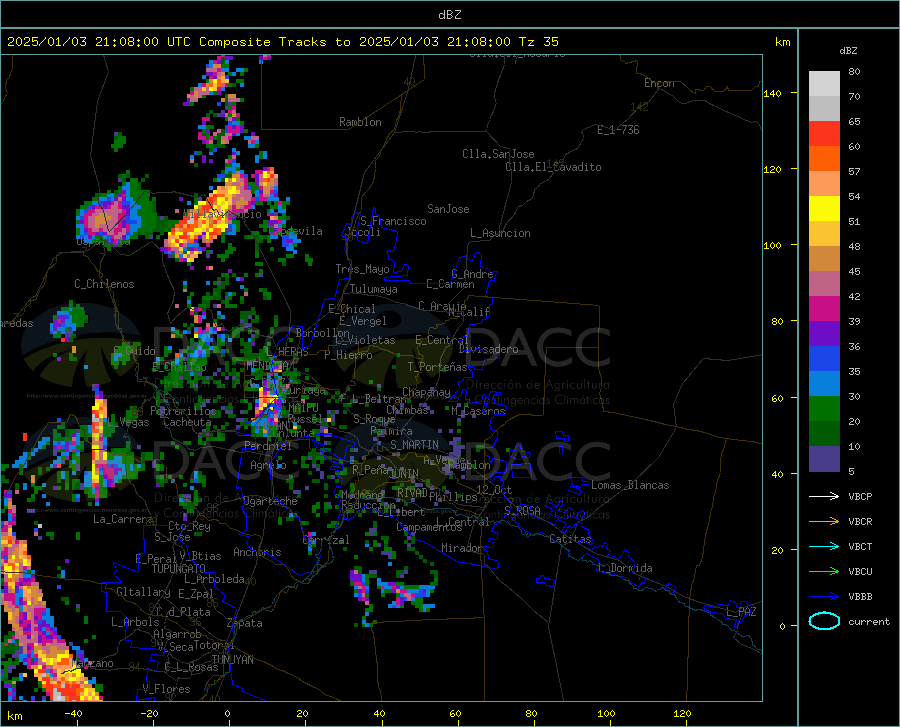Click the cyan 'current' ellipse legend symbol
900x727 pixels.
click(x=824, y=621)
